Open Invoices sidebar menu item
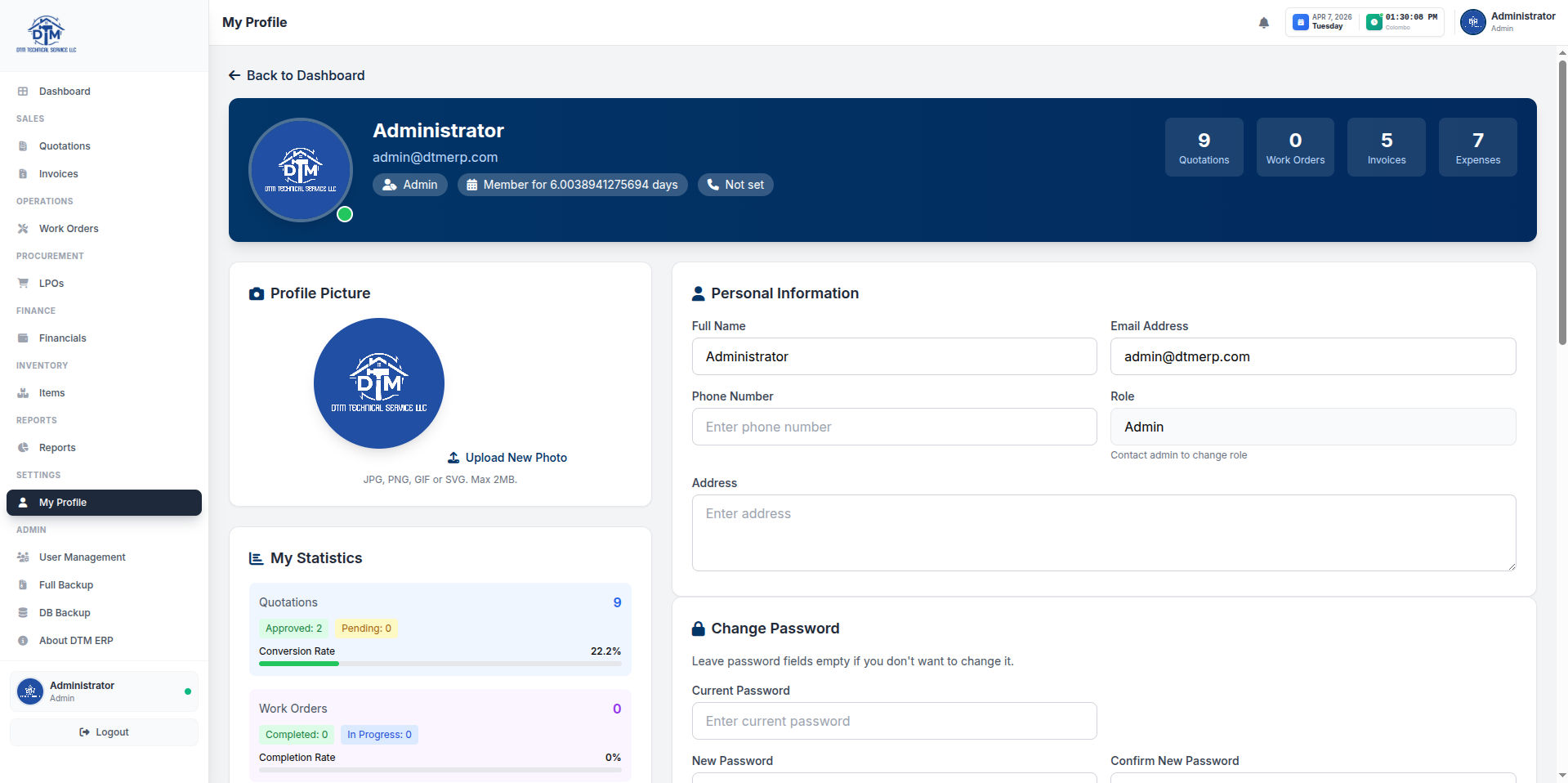Screen dimensions: 1568x783 (x=104, y=174)
